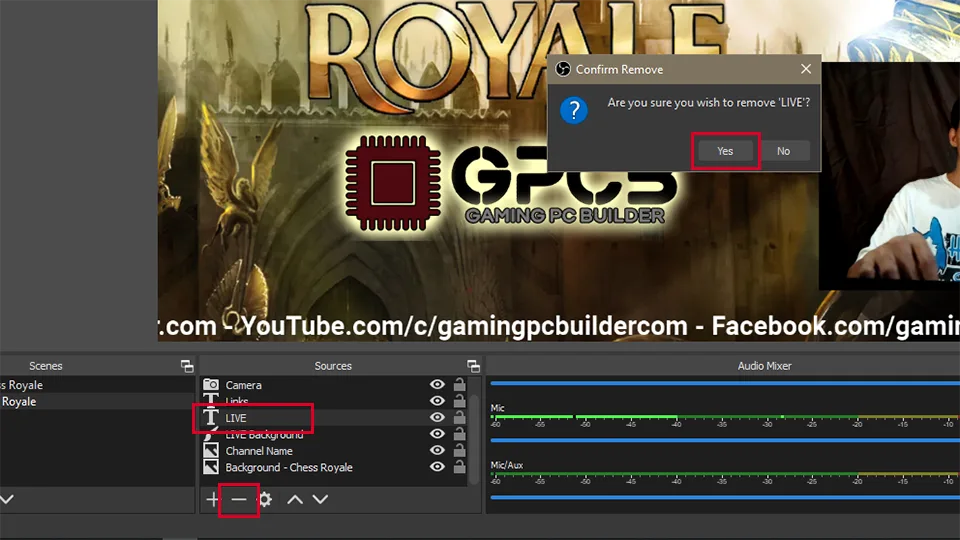Click LIVE text source type icon

(x=211, y=417)
